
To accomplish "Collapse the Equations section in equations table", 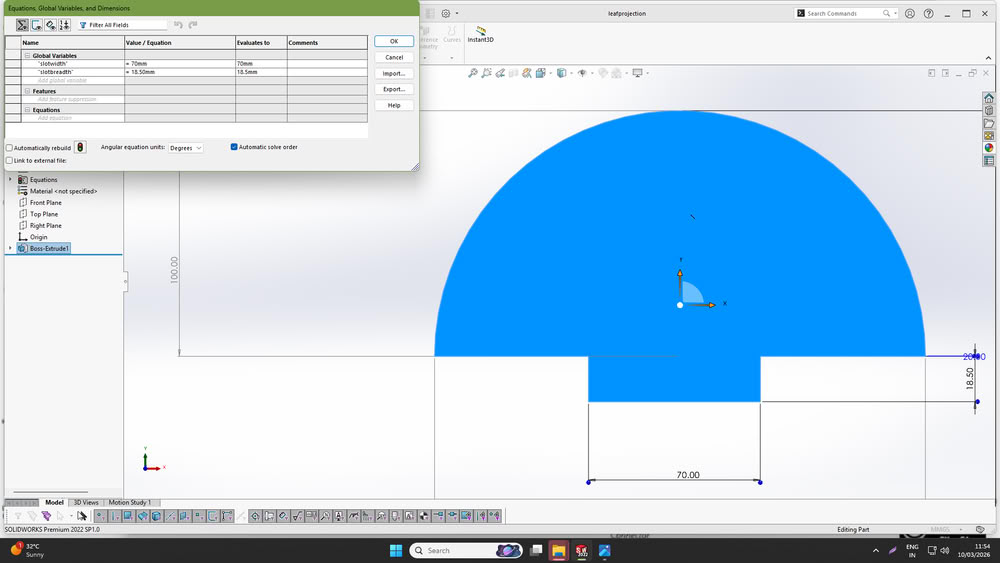I will click(27, 110).
